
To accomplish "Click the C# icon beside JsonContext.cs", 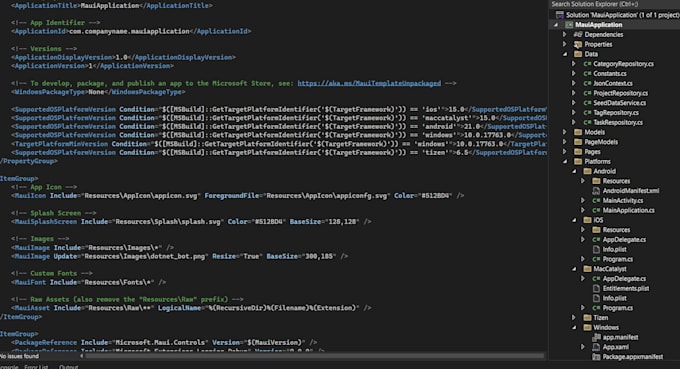I will tap(587, 83).
